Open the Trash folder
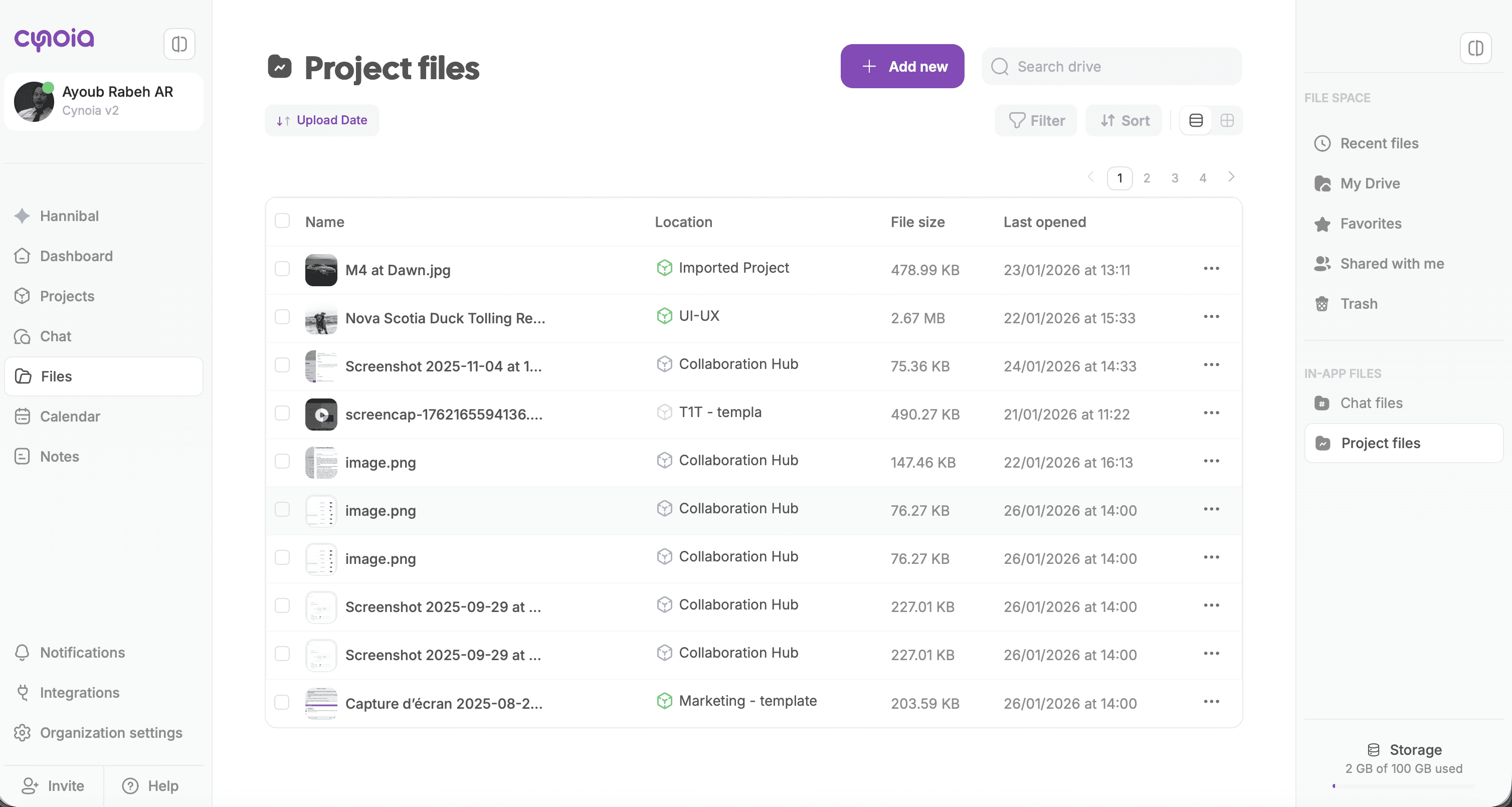This screenshot has width=1512, height=807. (1358, 303)
